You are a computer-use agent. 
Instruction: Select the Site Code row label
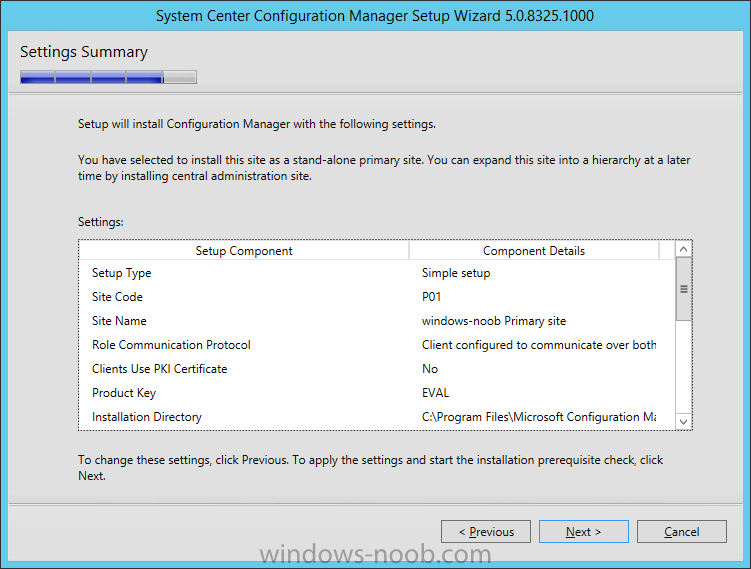click(x=117, y=296)
